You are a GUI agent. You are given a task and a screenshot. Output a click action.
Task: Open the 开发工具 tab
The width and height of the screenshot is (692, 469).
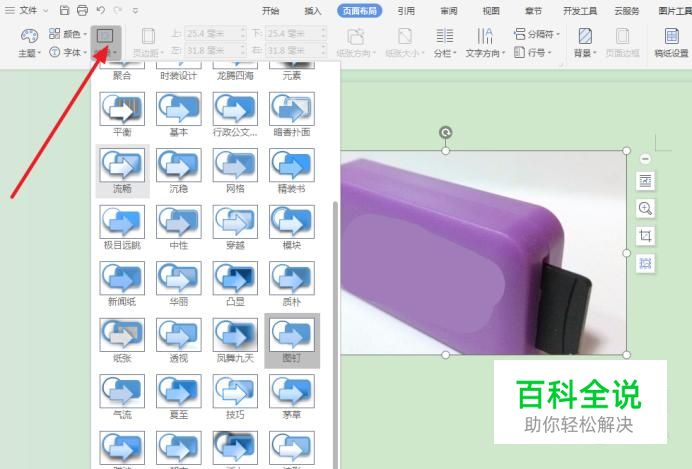[x=580, y=11]
